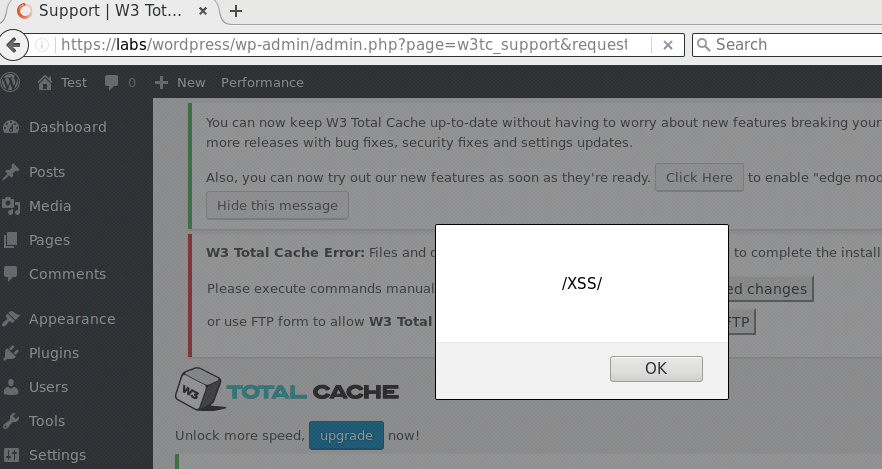The image size is (882, 469).
Task: Click the Tools wrench icon
Action: pyautogui.click(x=11, y=421)
